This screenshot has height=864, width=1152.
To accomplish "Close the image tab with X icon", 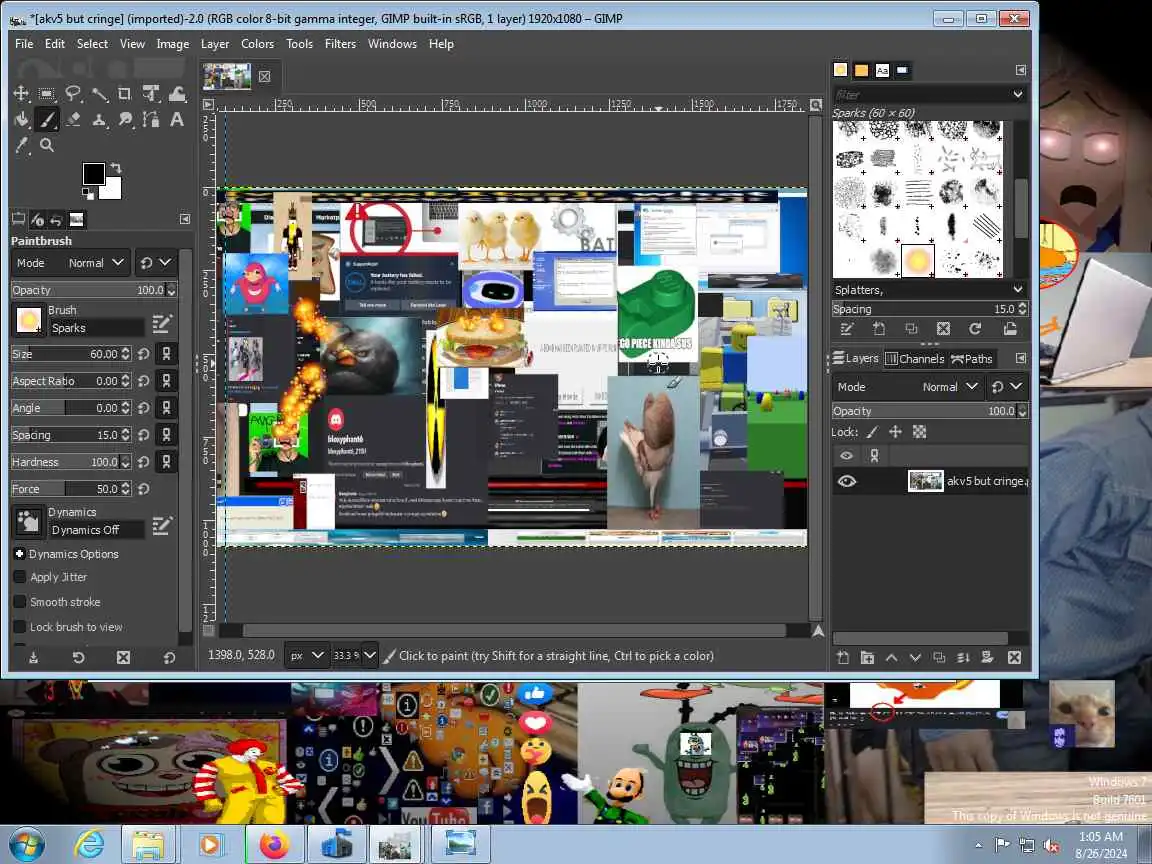I will click(x=264, y=76).
